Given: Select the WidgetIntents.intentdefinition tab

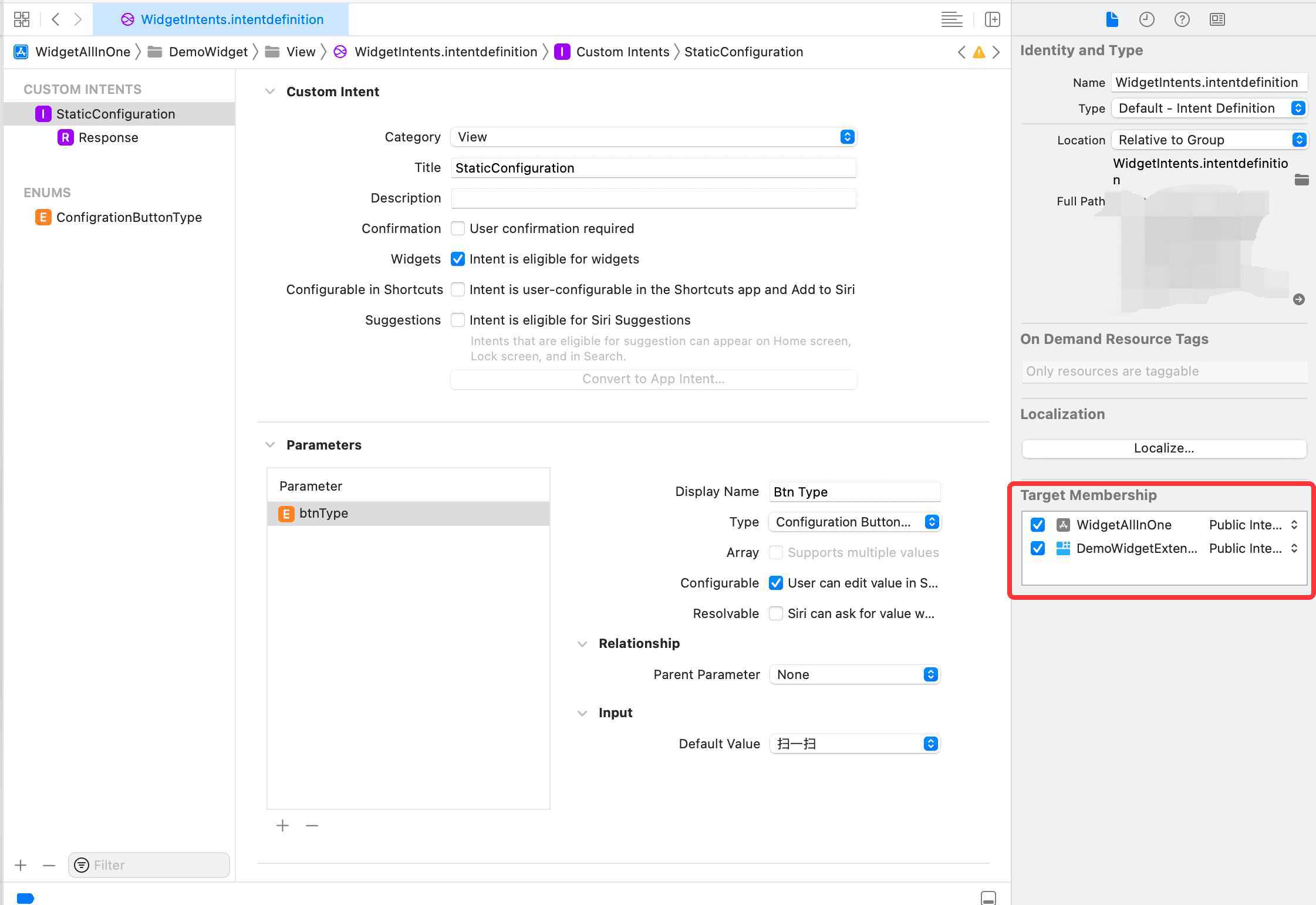Looking at the screenshot, I should [221, 19].
